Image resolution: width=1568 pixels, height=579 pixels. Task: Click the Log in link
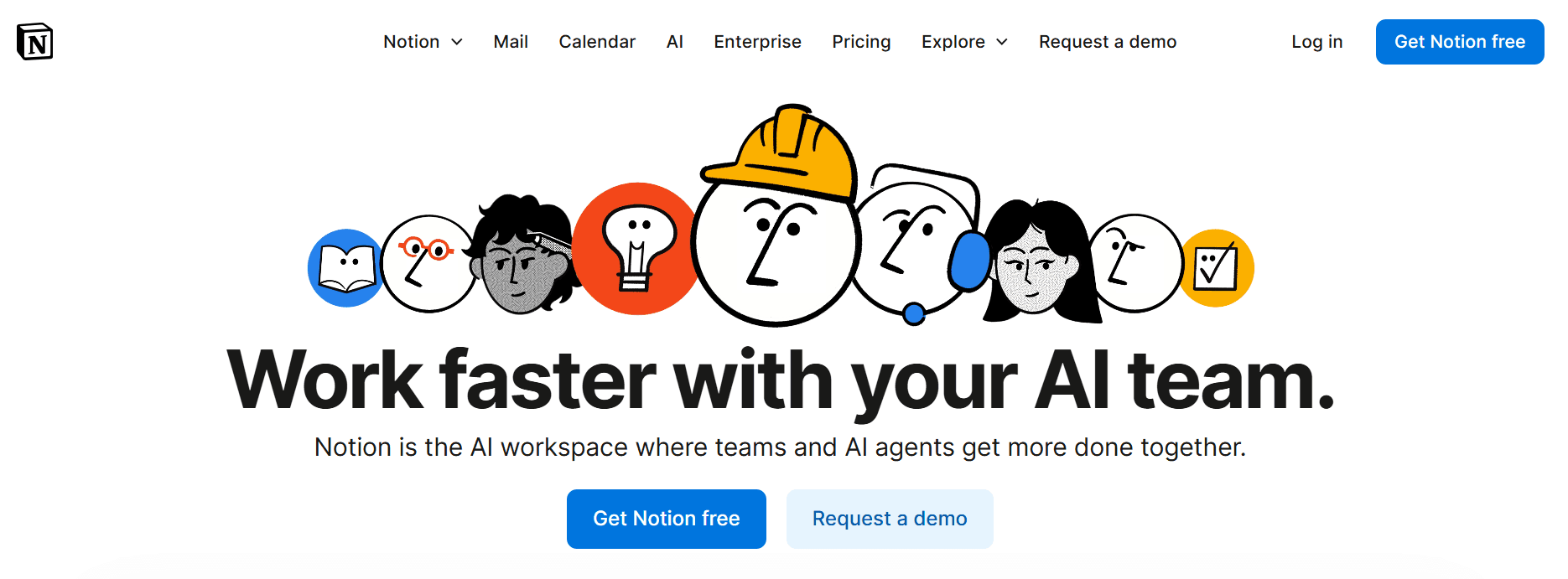pos(1316,42)
